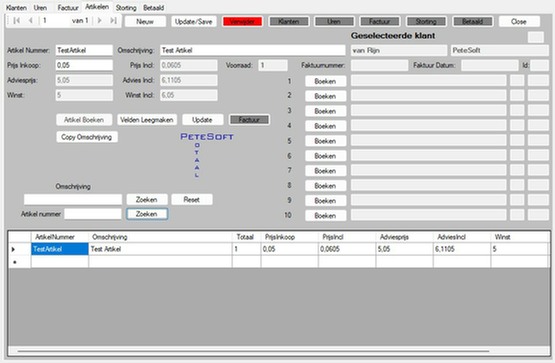
Task: Open the Uren tab
Action: (x=40, y=7)
